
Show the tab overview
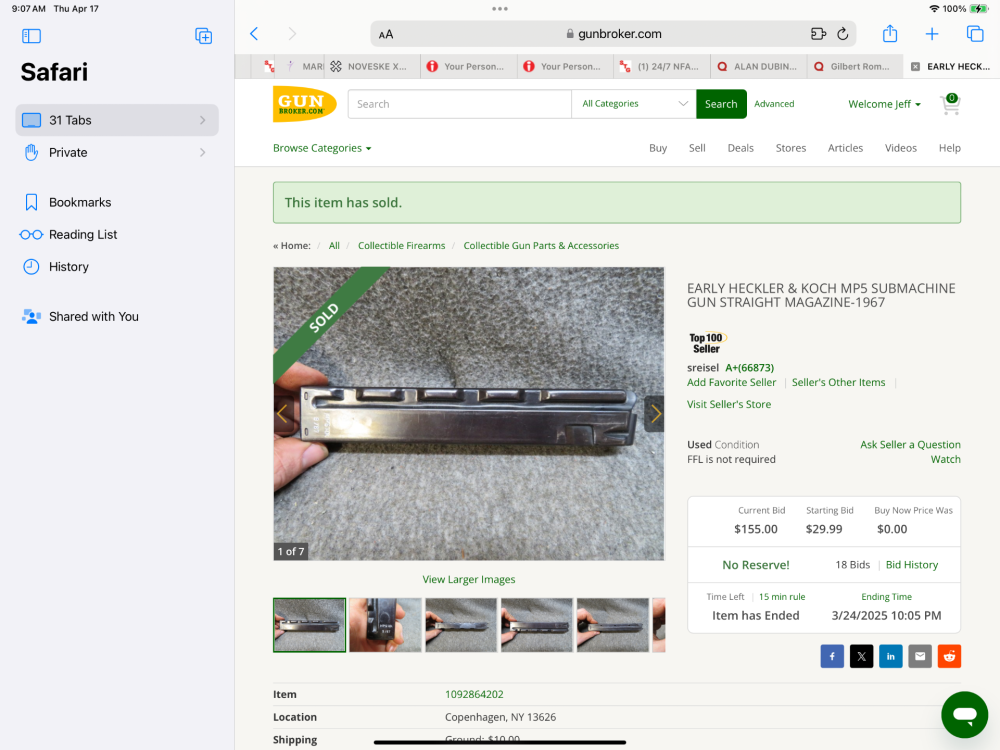click(x=975, y=34)
